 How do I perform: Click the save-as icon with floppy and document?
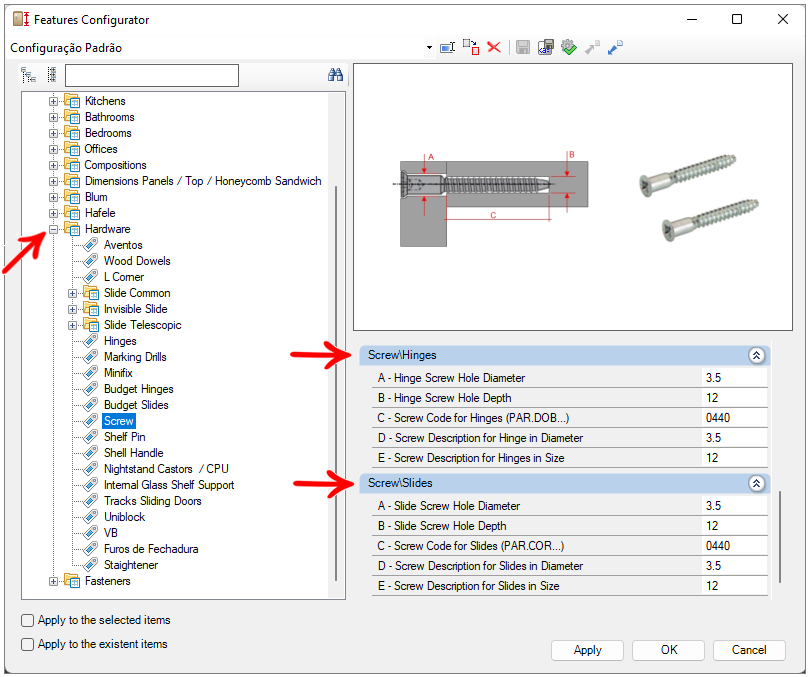546,48
